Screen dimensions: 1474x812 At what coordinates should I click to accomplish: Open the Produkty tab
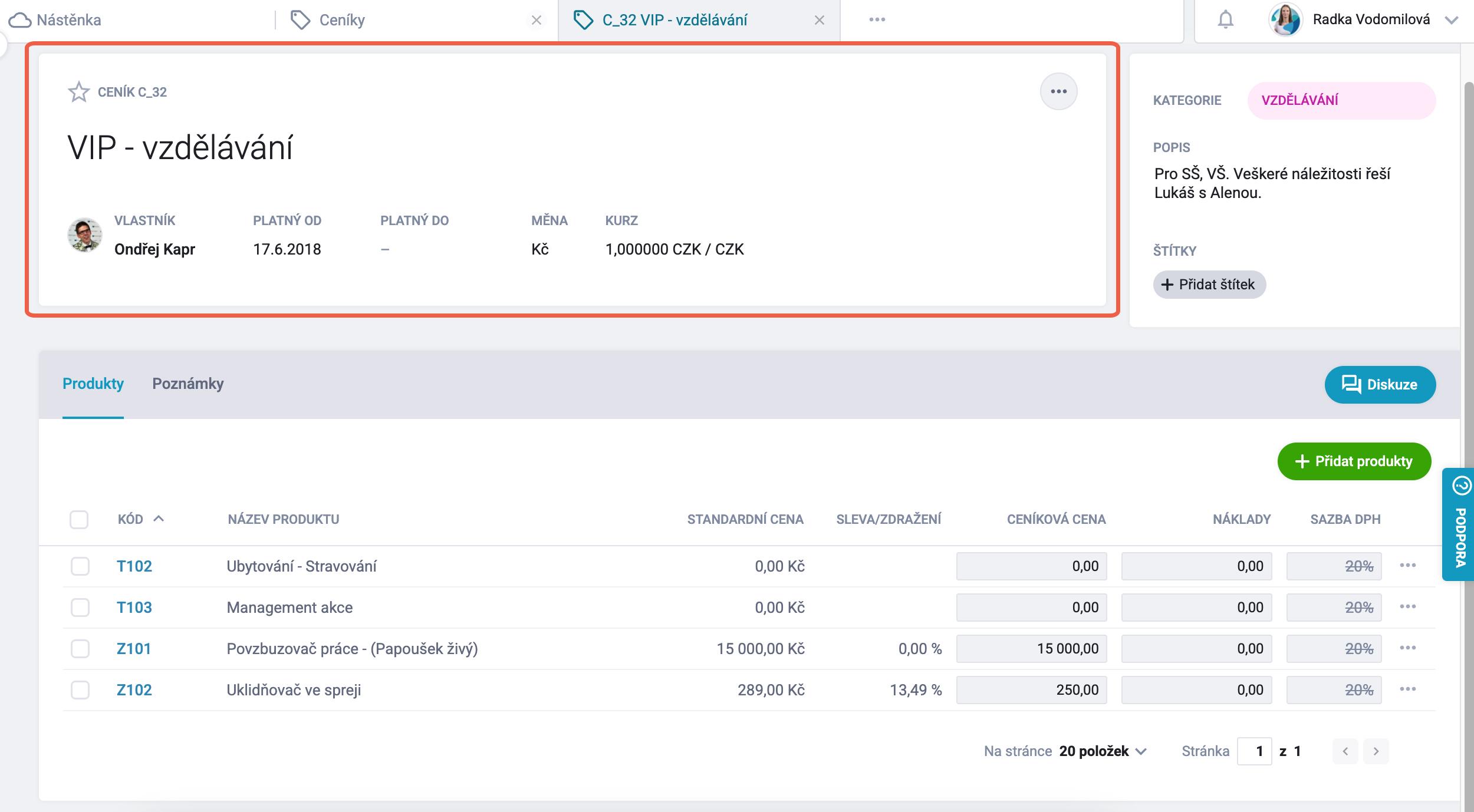(93, 384)
